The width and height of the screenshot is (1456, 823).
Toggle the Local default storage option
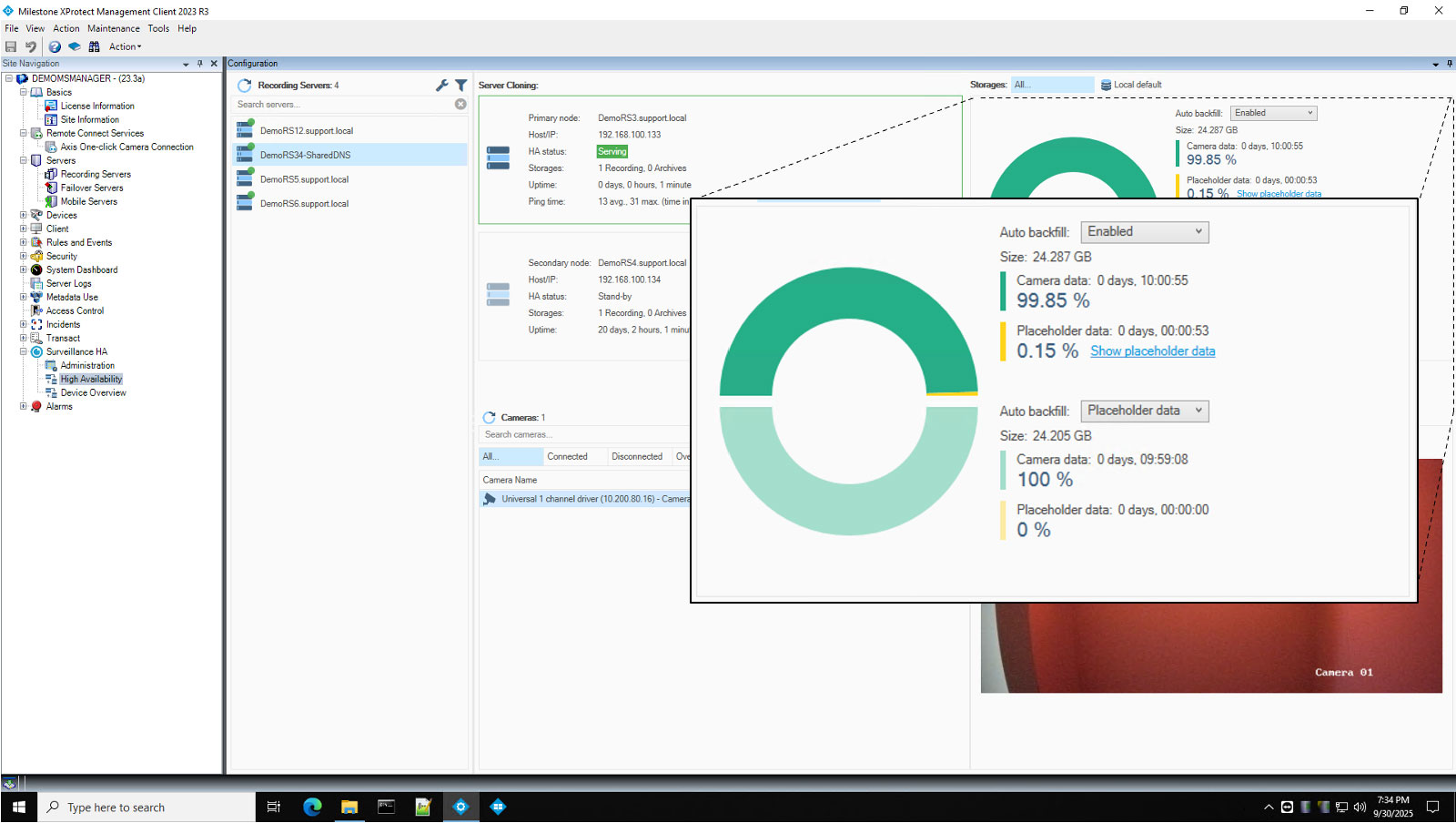tap(1131, 85)
